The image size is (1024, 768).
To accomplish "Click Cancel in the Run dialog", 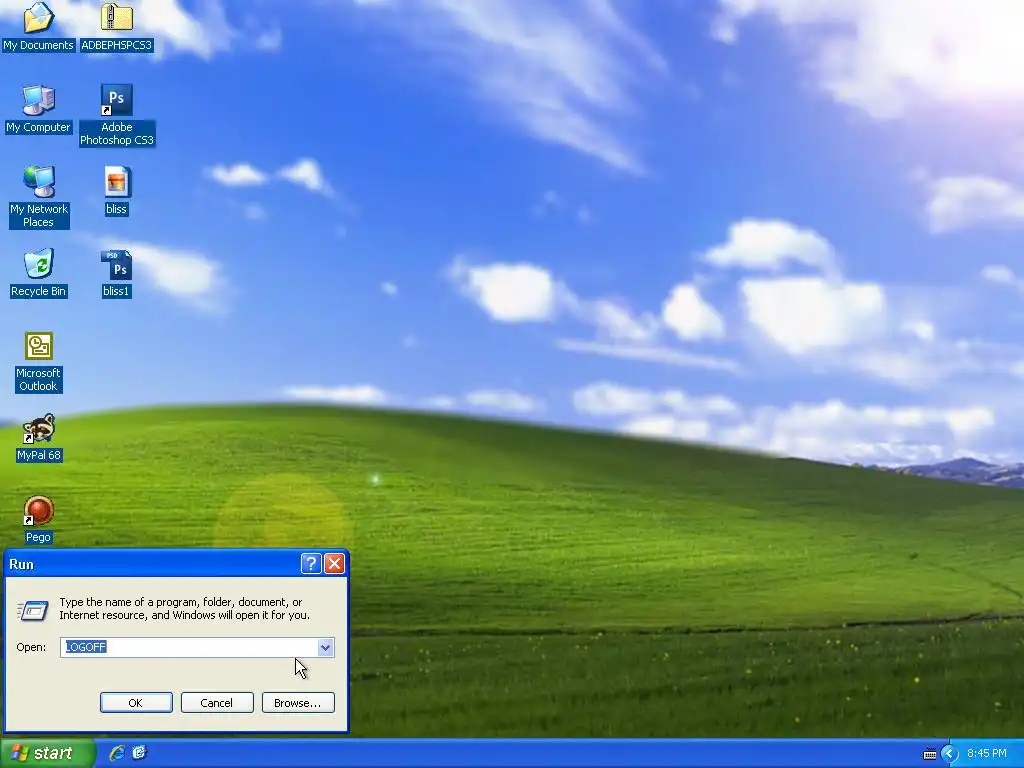I will [x=217, y=703].
